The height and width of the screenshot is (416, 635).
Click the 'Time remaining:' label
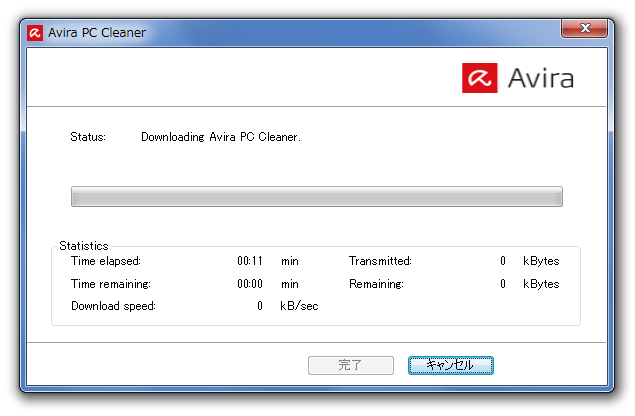coord(111,284)
